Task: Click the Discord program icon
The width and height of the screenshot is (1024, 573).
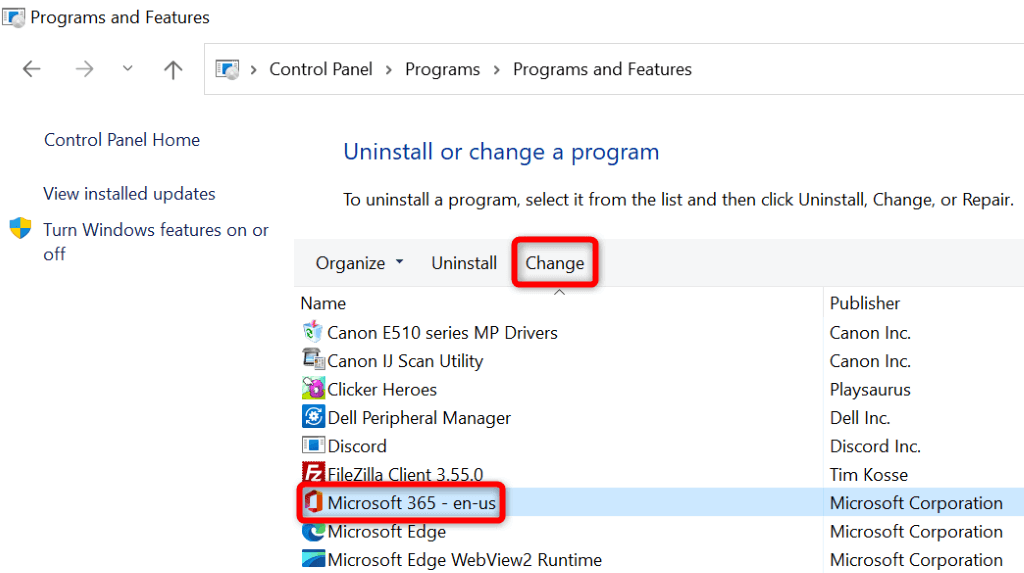Action: click(x=313, y=445)
